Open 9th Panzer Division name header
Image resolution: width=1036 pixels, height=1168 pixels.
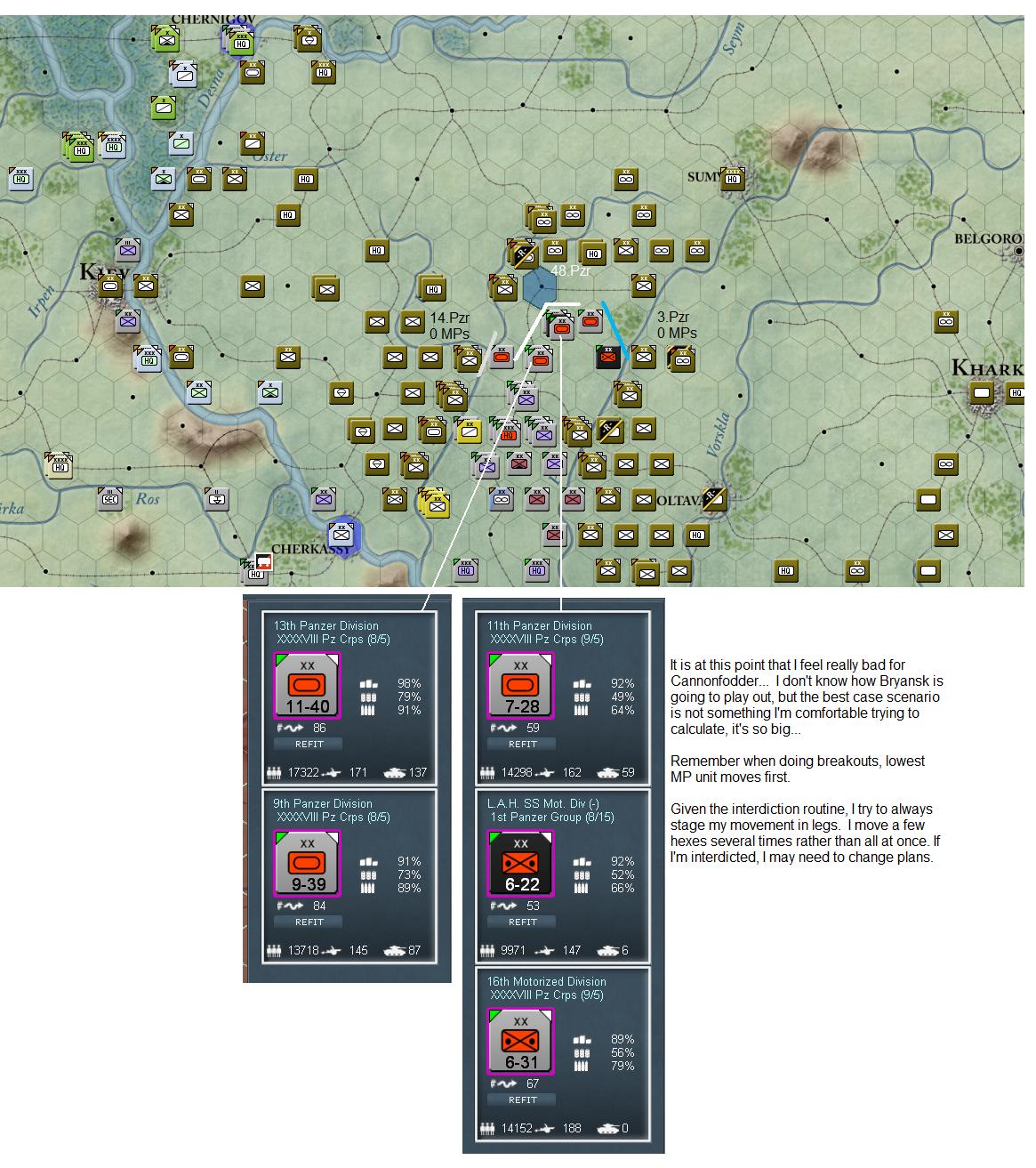323,803
